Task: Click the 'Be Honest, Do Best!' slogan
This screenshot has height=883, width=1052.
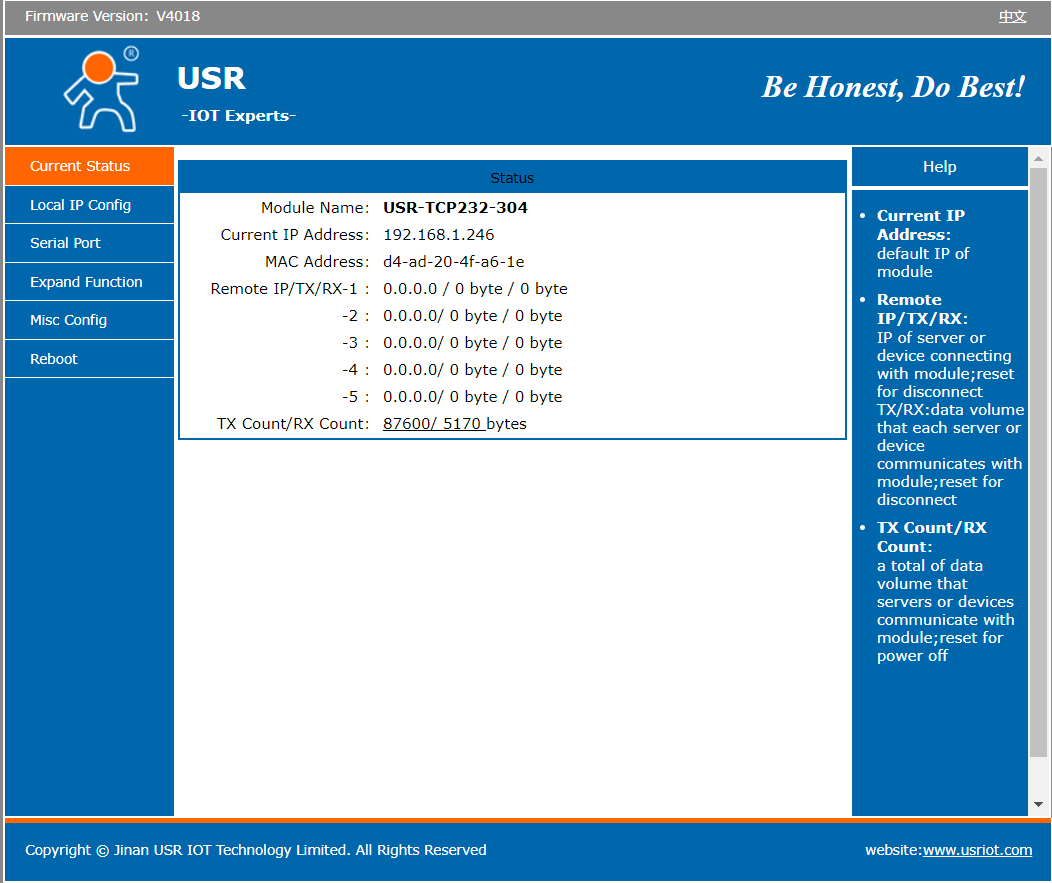Action: pos(893,87)
